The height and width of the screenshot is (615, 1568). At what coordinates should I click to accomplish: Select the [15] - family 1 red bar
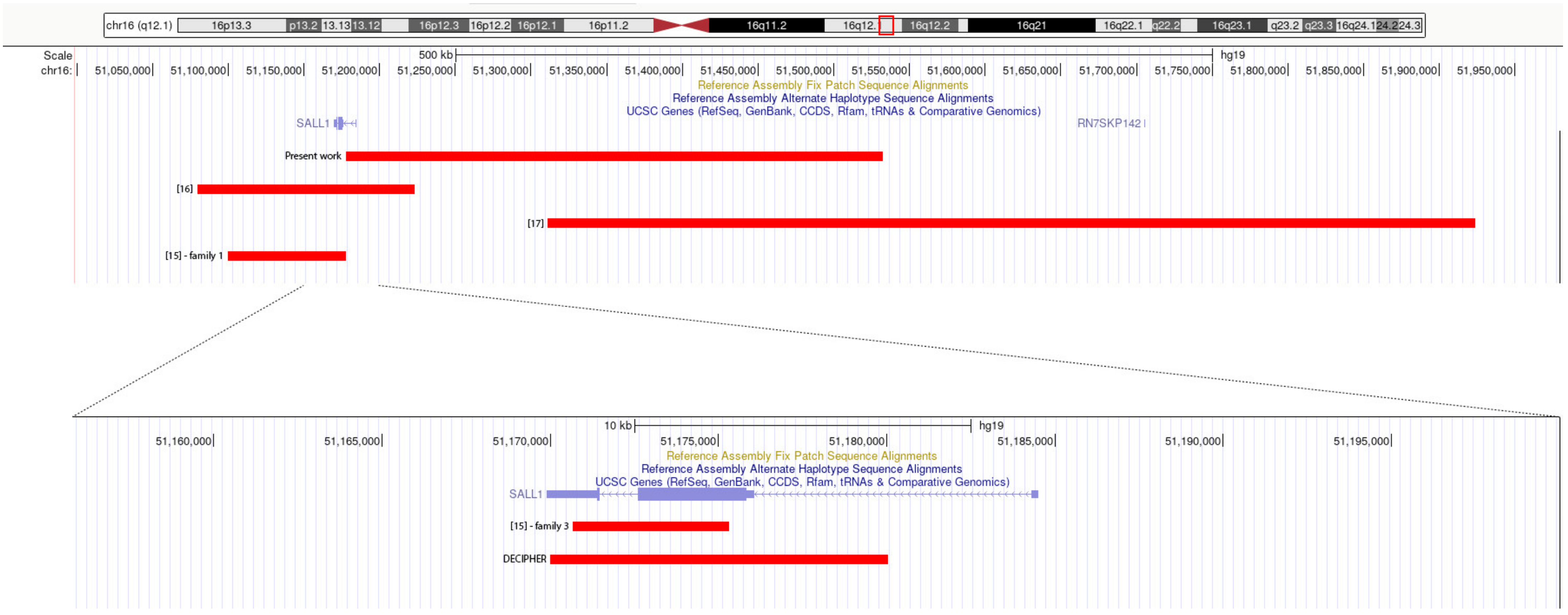[x=287, y=256]
